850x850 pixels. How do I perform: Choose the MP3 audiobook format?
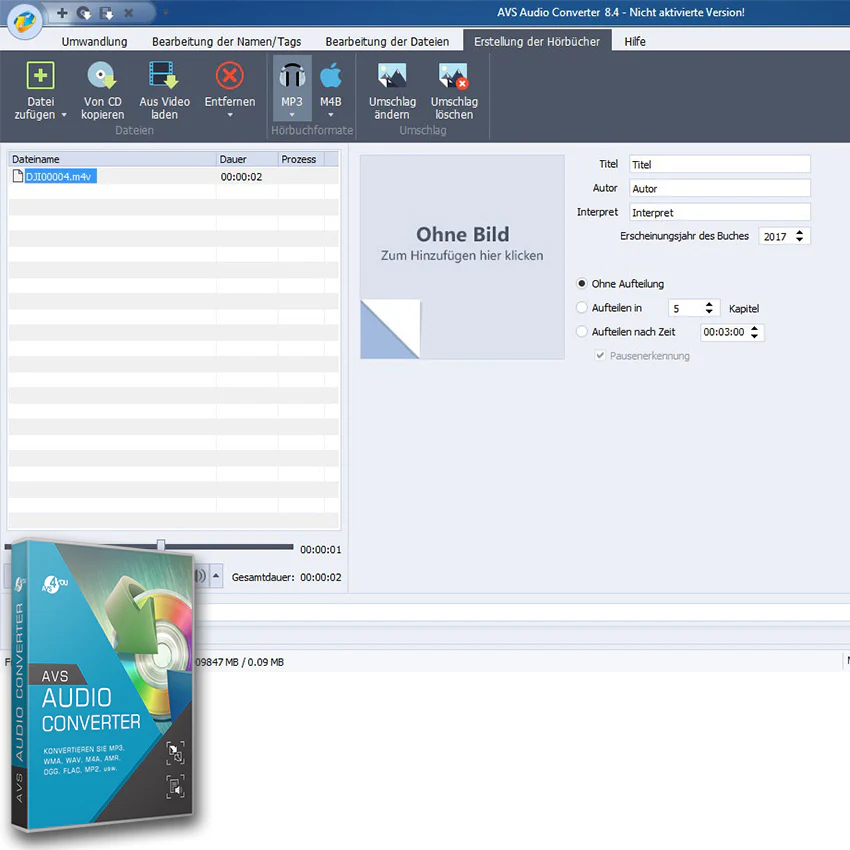pos(292,88)
